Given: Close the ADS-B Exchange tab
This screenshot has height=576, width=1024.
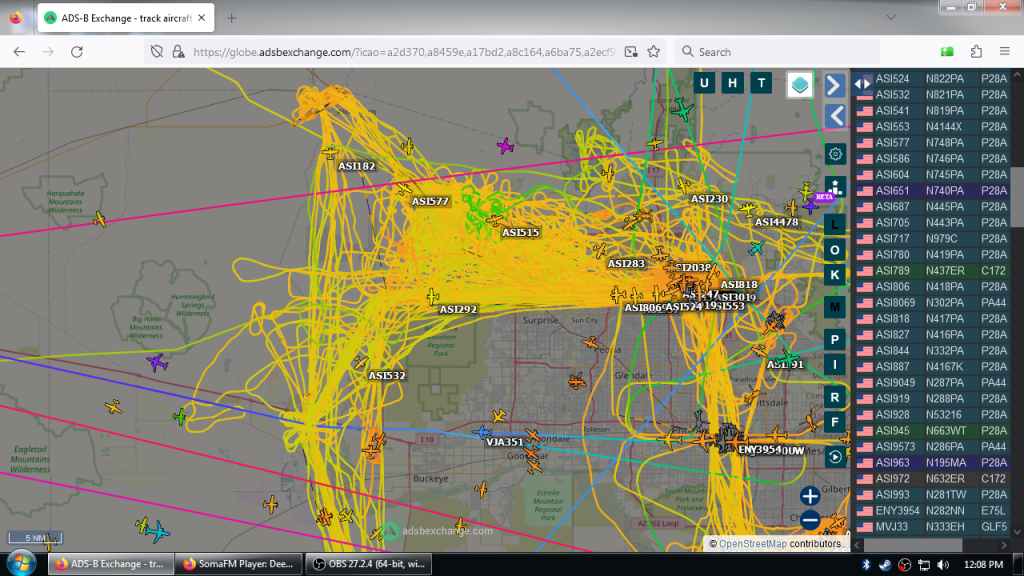Looking at the screenshot, I should click(x=202, y=18).
